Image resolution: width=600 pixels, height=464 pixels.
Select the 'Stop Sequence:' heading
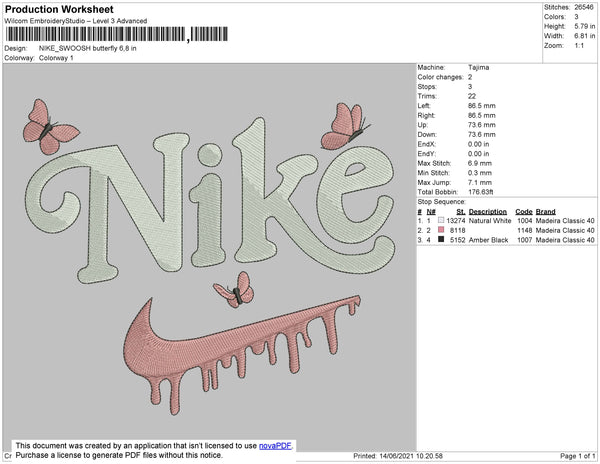(442, 202)
